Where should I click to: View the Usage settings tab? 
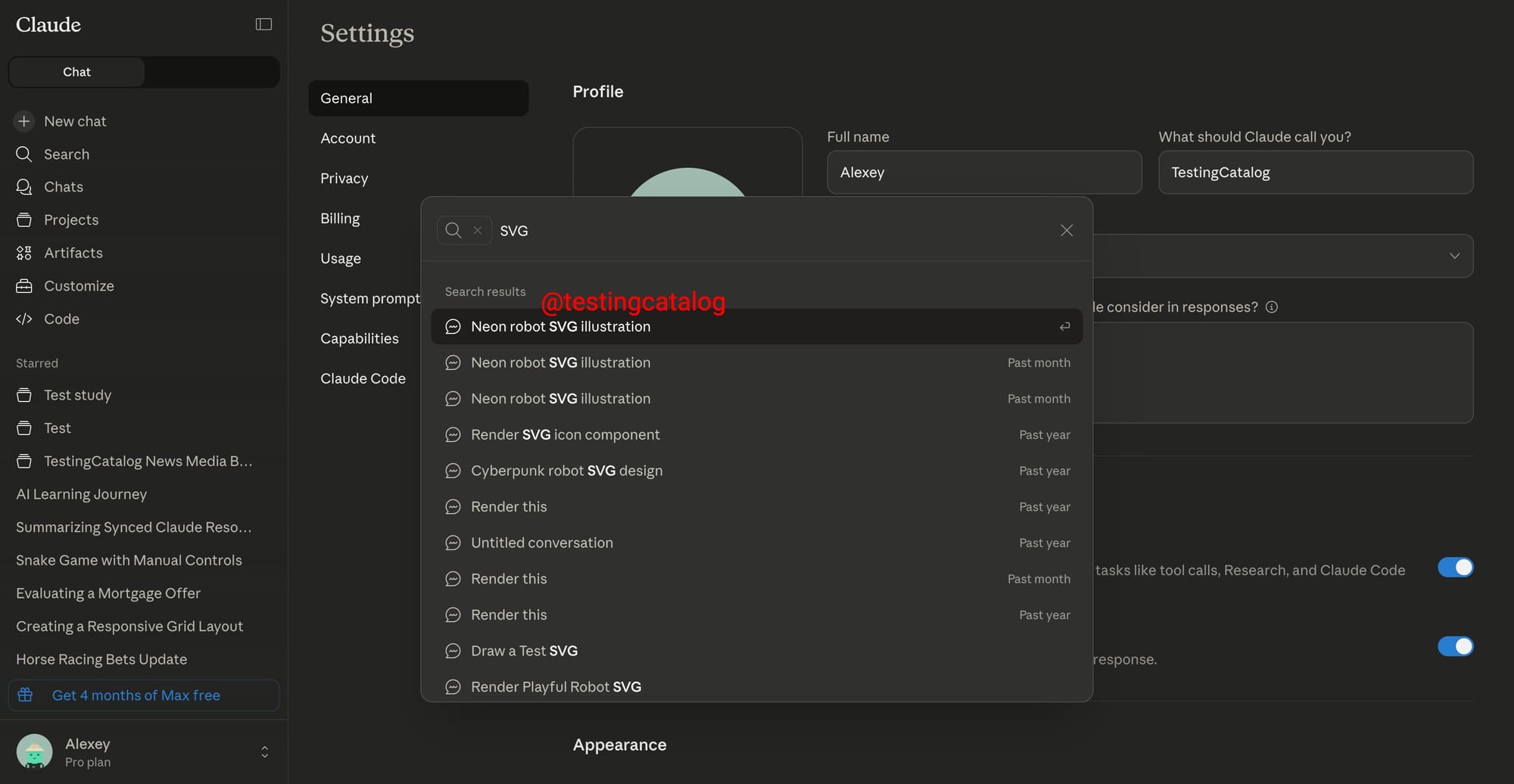click(364, 259)
